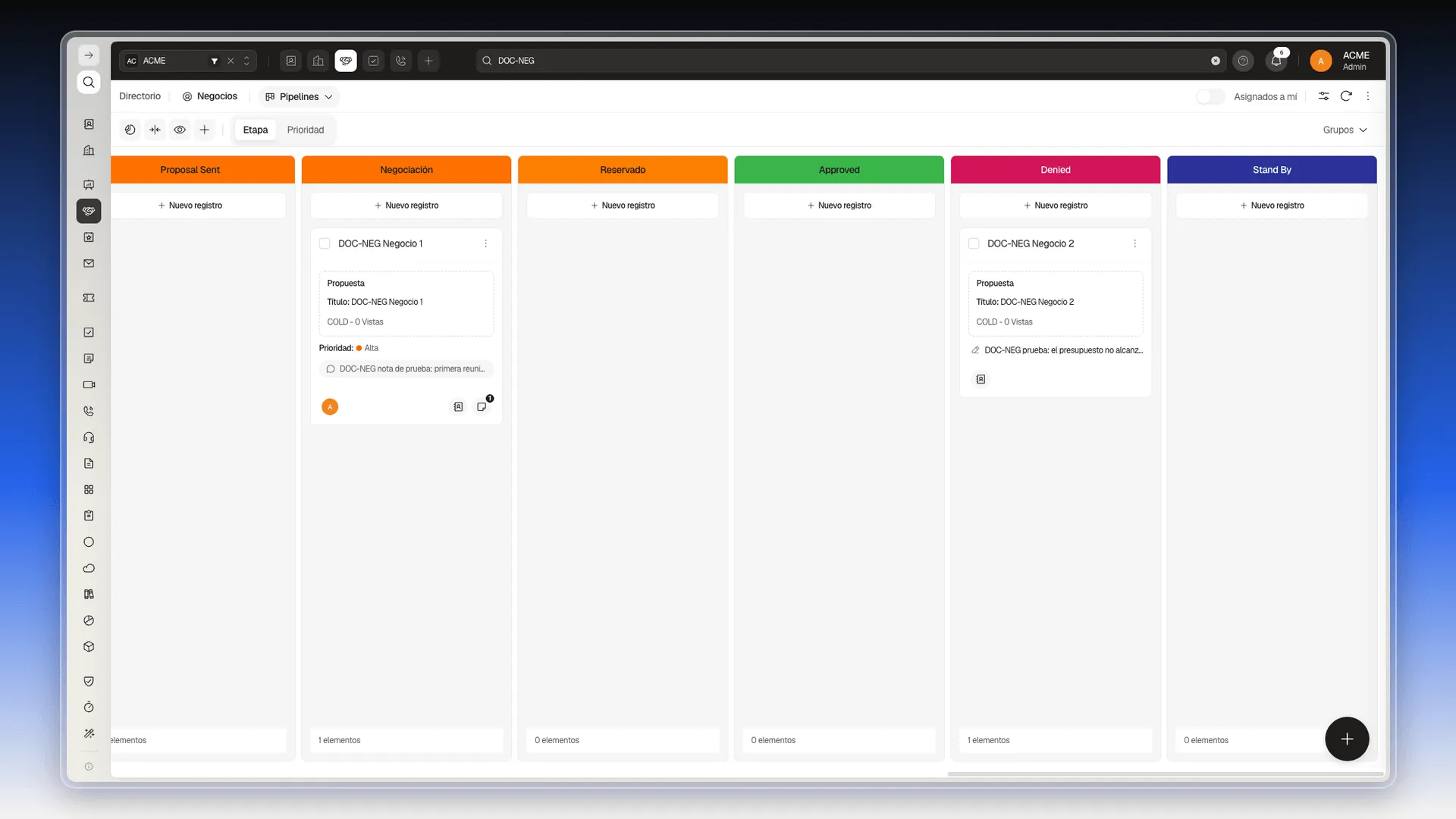Screen dimensions: 1456x819
Task: Open the pie chart view icon in toolbar
Action: (x=130, y=130)
